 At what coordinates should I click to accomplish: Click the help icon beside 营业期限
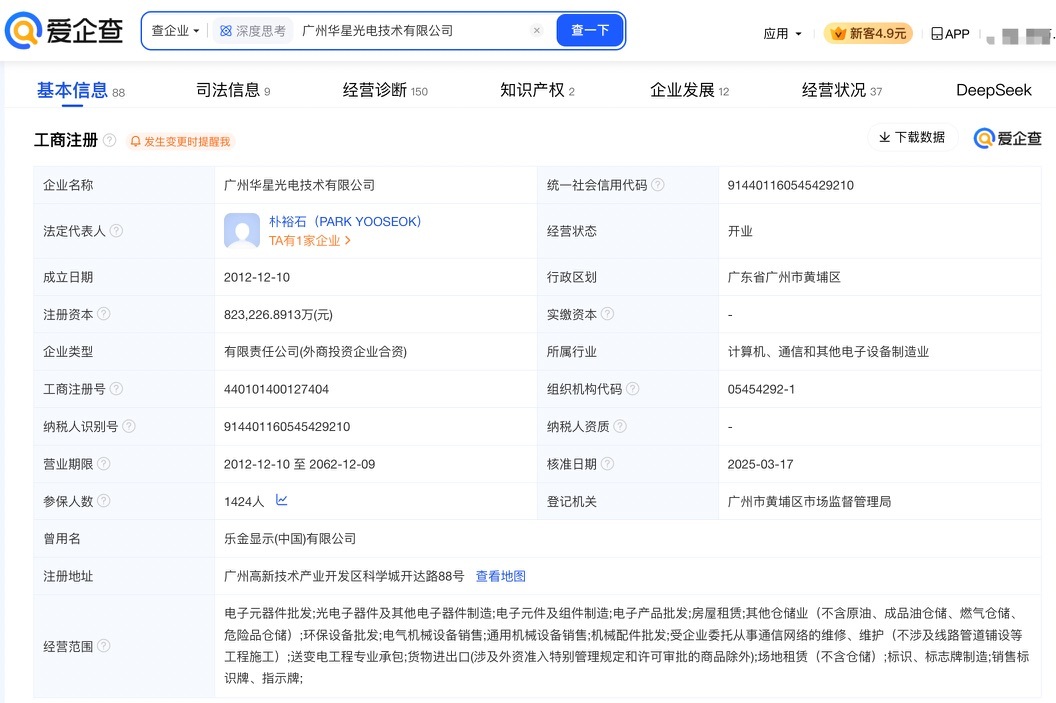coord(104,463)
